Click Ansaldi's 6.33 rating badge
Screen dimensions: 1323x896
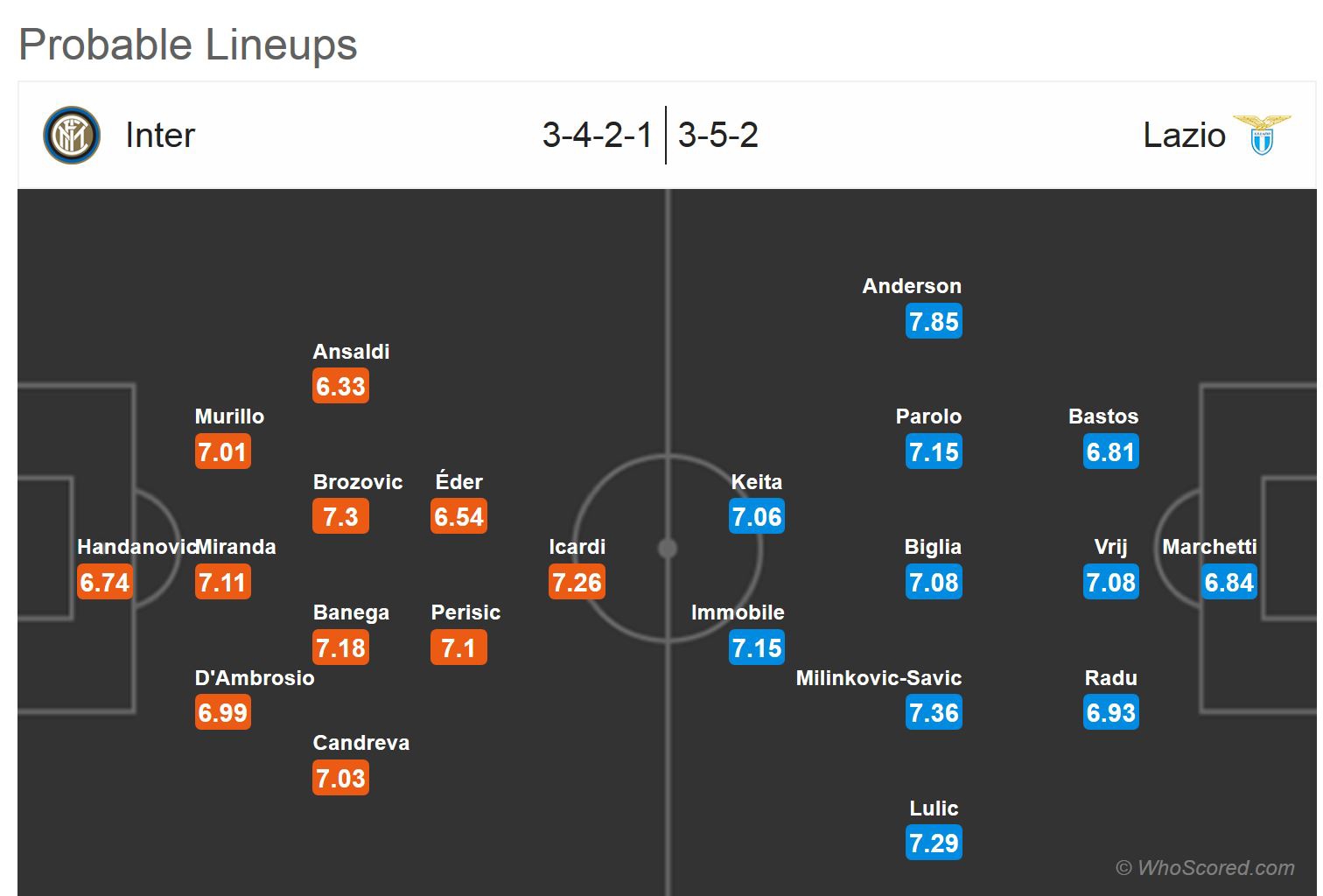click(340, 387)
